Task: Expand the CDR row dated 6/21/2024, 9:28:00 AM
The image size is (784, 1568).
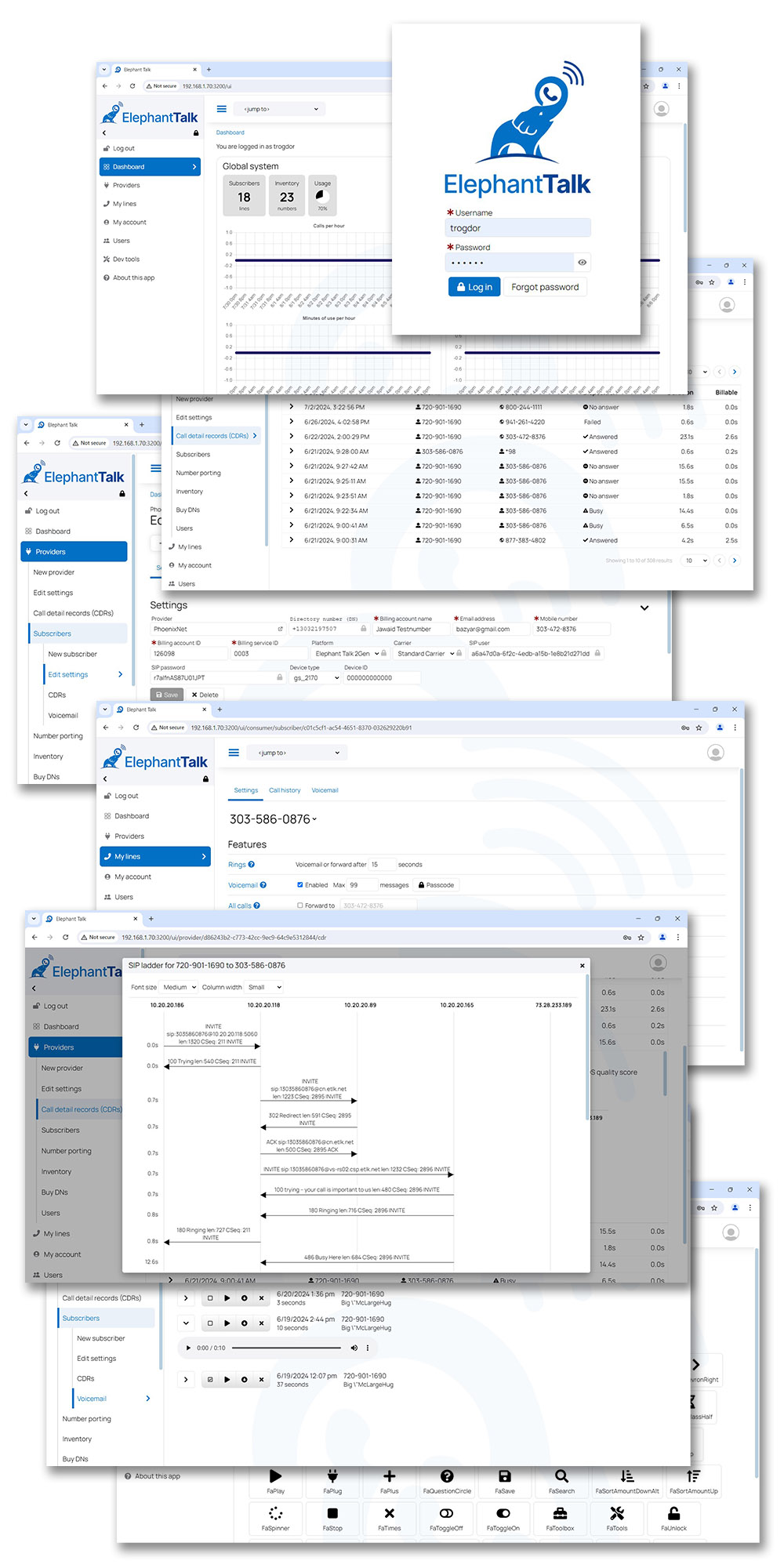Action: point(292,452)
